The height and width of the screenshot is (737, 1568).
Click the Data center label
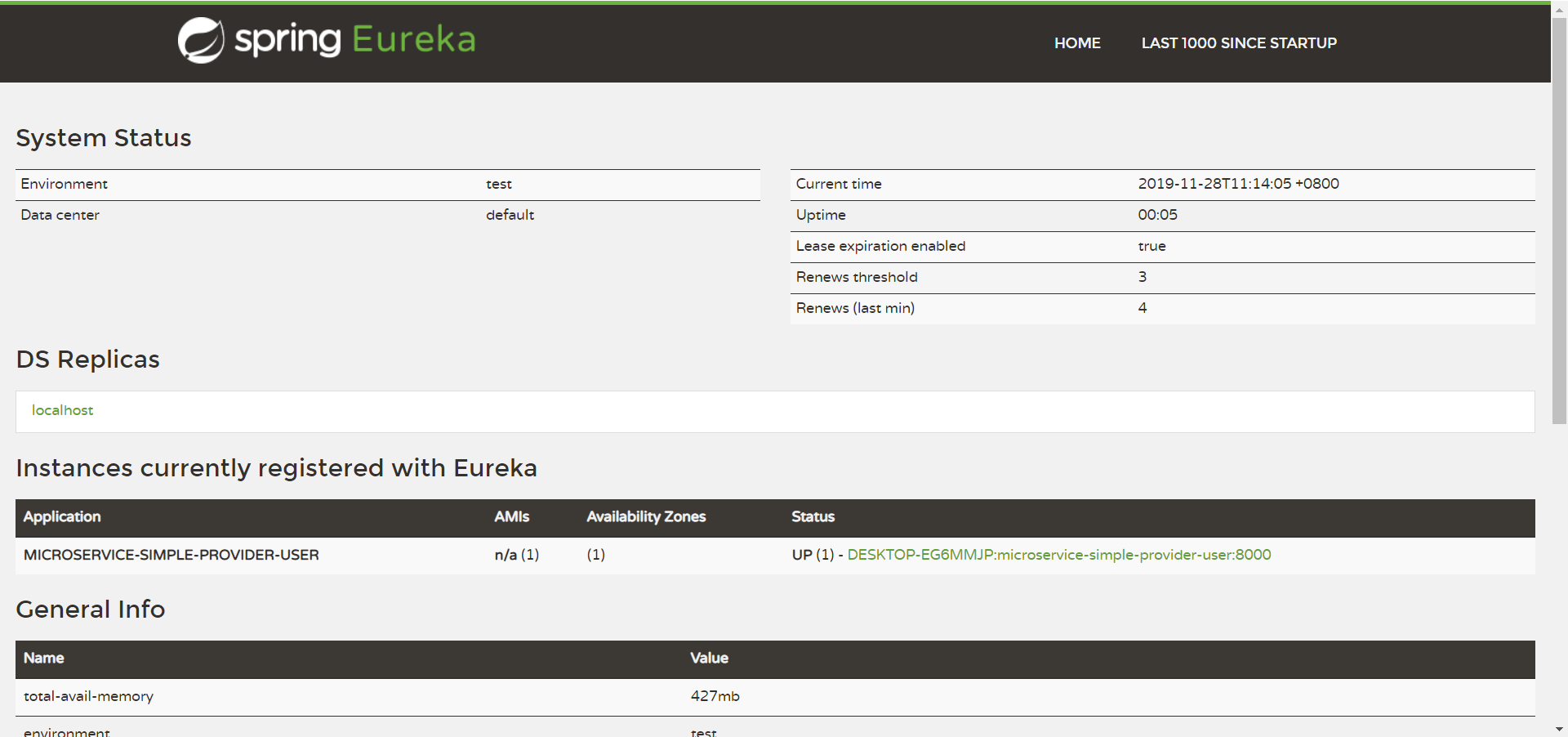(x=60, y=215)
